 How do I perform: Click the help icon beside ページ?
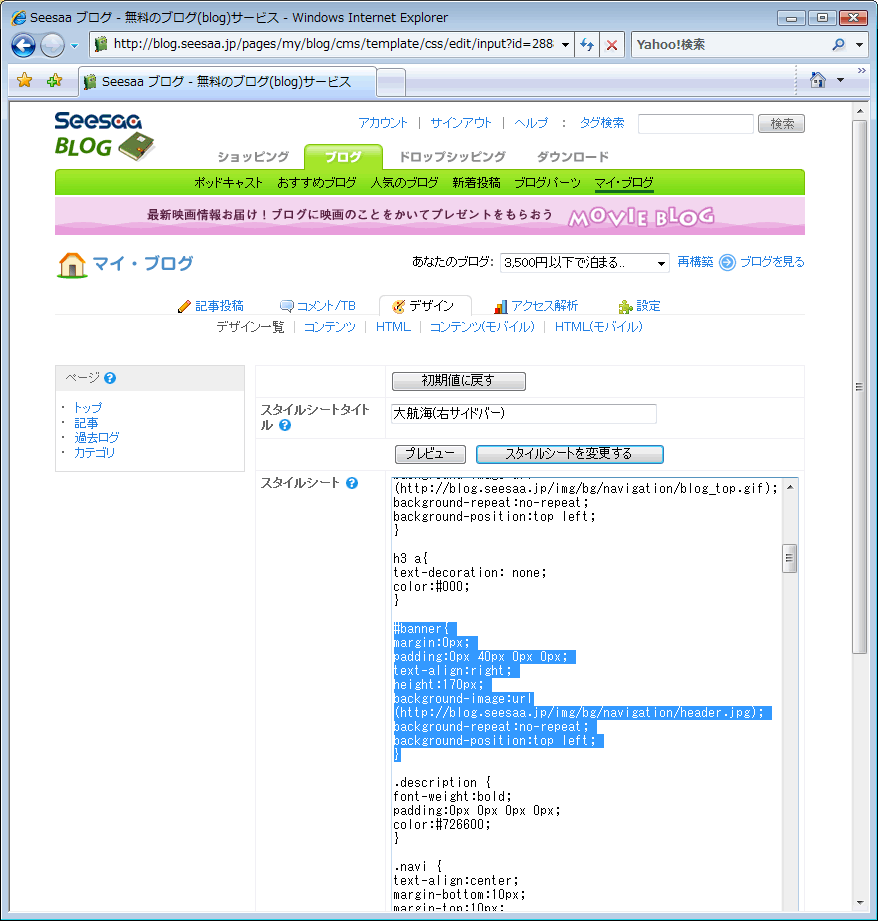click(110, 378)
